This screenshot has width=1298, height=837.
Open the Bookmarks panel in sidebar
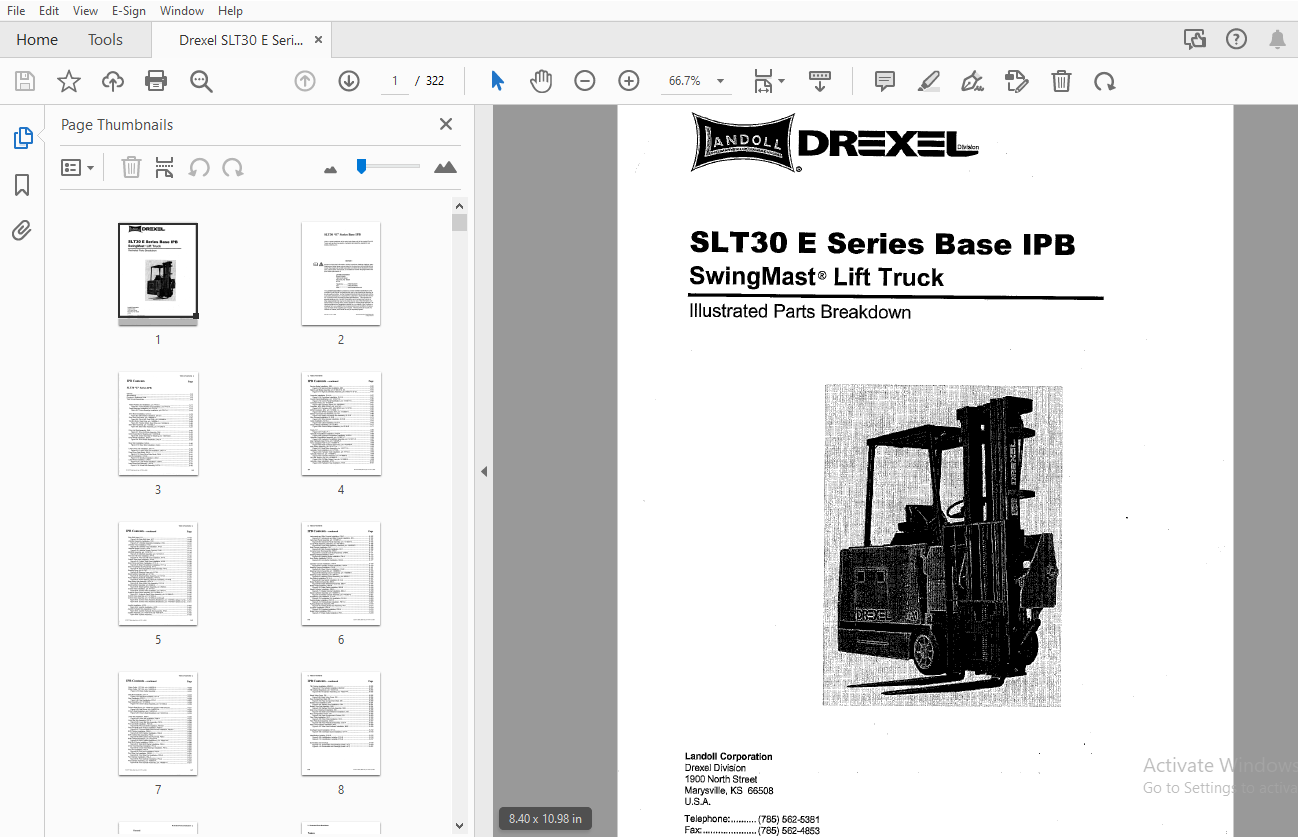tap(22, 185)
